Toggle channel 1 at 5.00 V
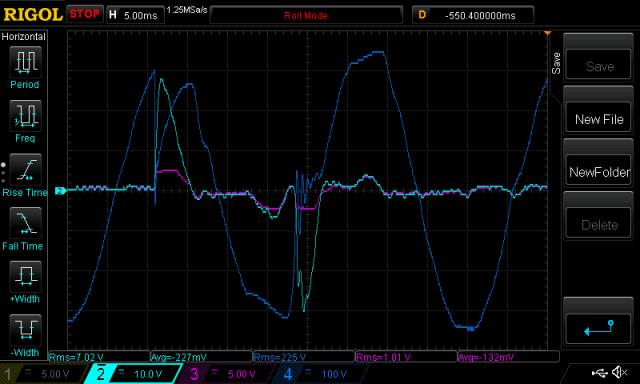 click(x=44, y=374)
